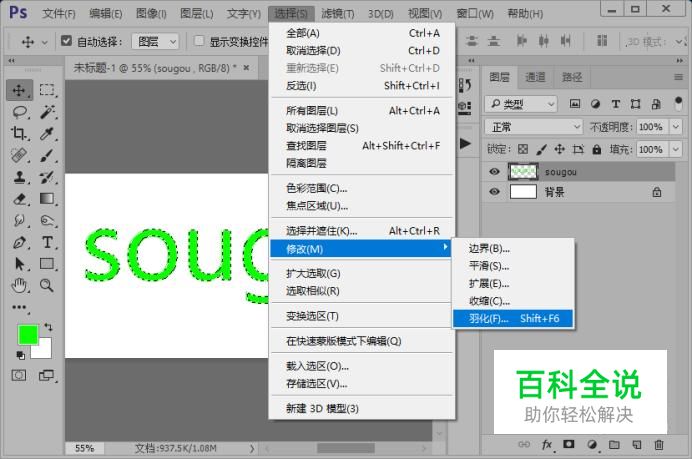Open the Layers panel flyout menu
Image resolution: width=692 pixels, height=459 pixels.
(x=679, y=77)
